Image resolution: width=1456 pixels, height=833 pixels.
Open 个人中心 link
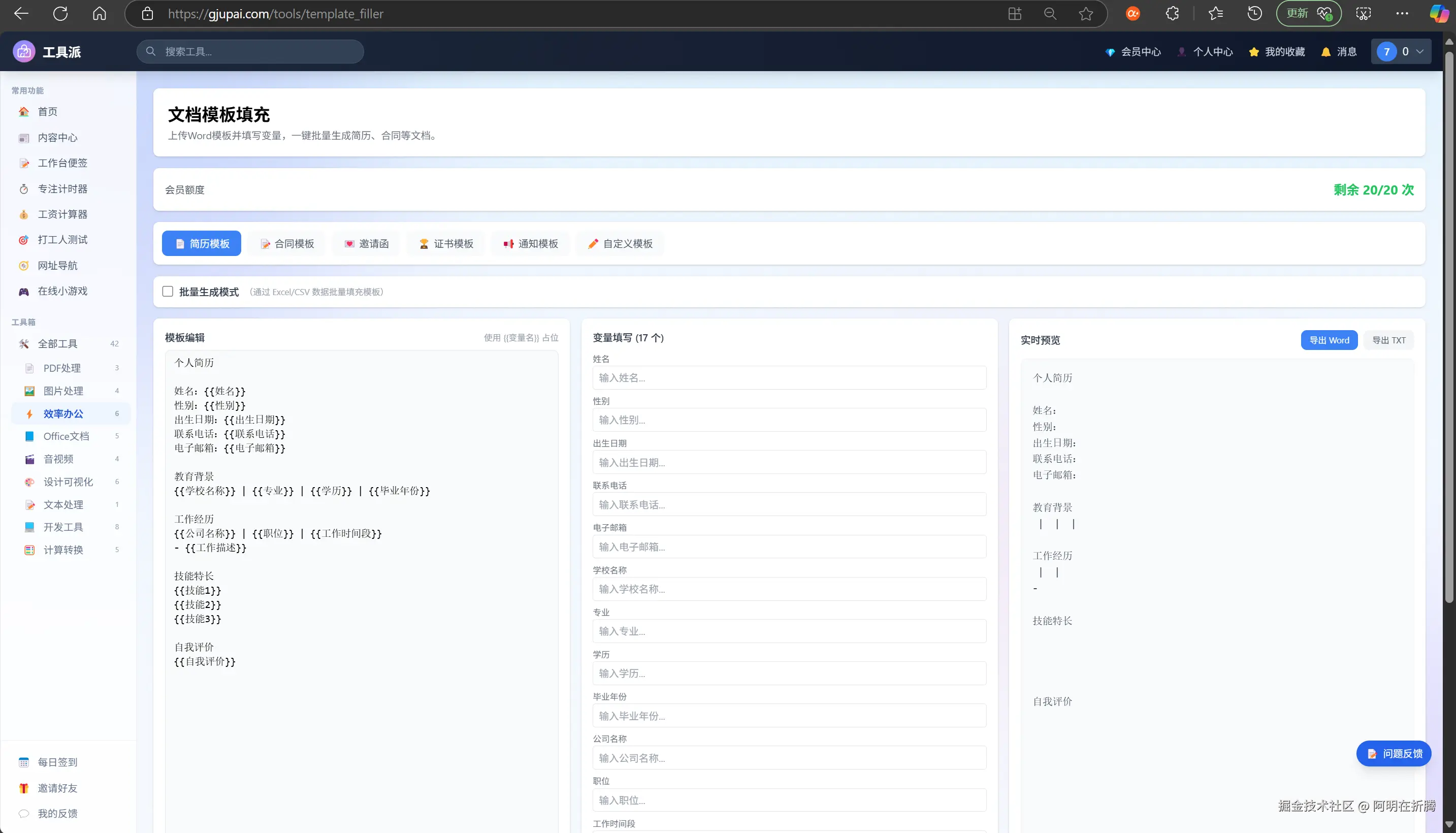1205,51
